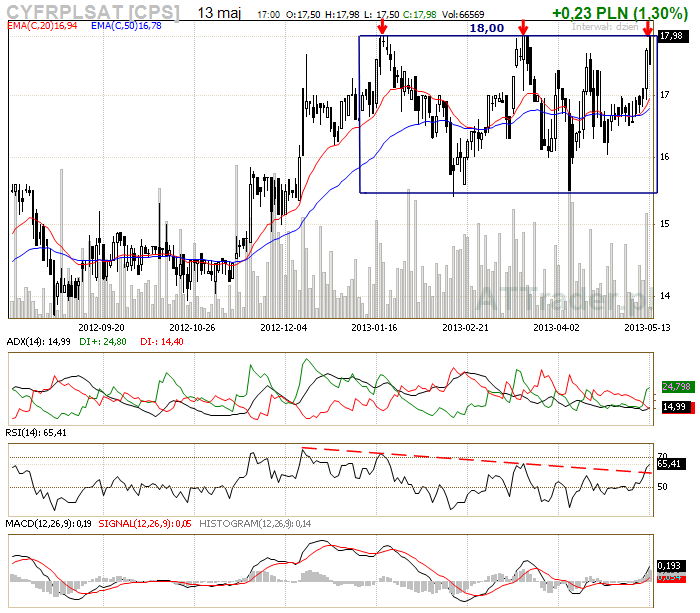Select the ADX(14): 14,99 indicator label
The height and width of the screenshot is (613, 700).
tap(38, 342)
